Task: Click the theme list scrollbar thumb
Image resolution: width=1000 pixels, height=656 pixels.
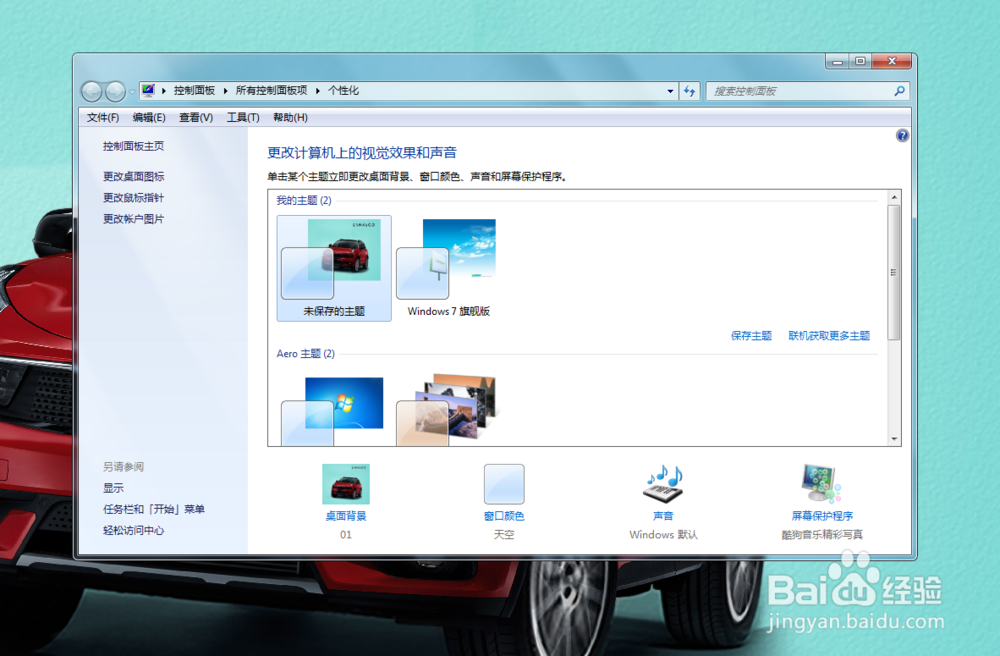Action: point(894,272)
